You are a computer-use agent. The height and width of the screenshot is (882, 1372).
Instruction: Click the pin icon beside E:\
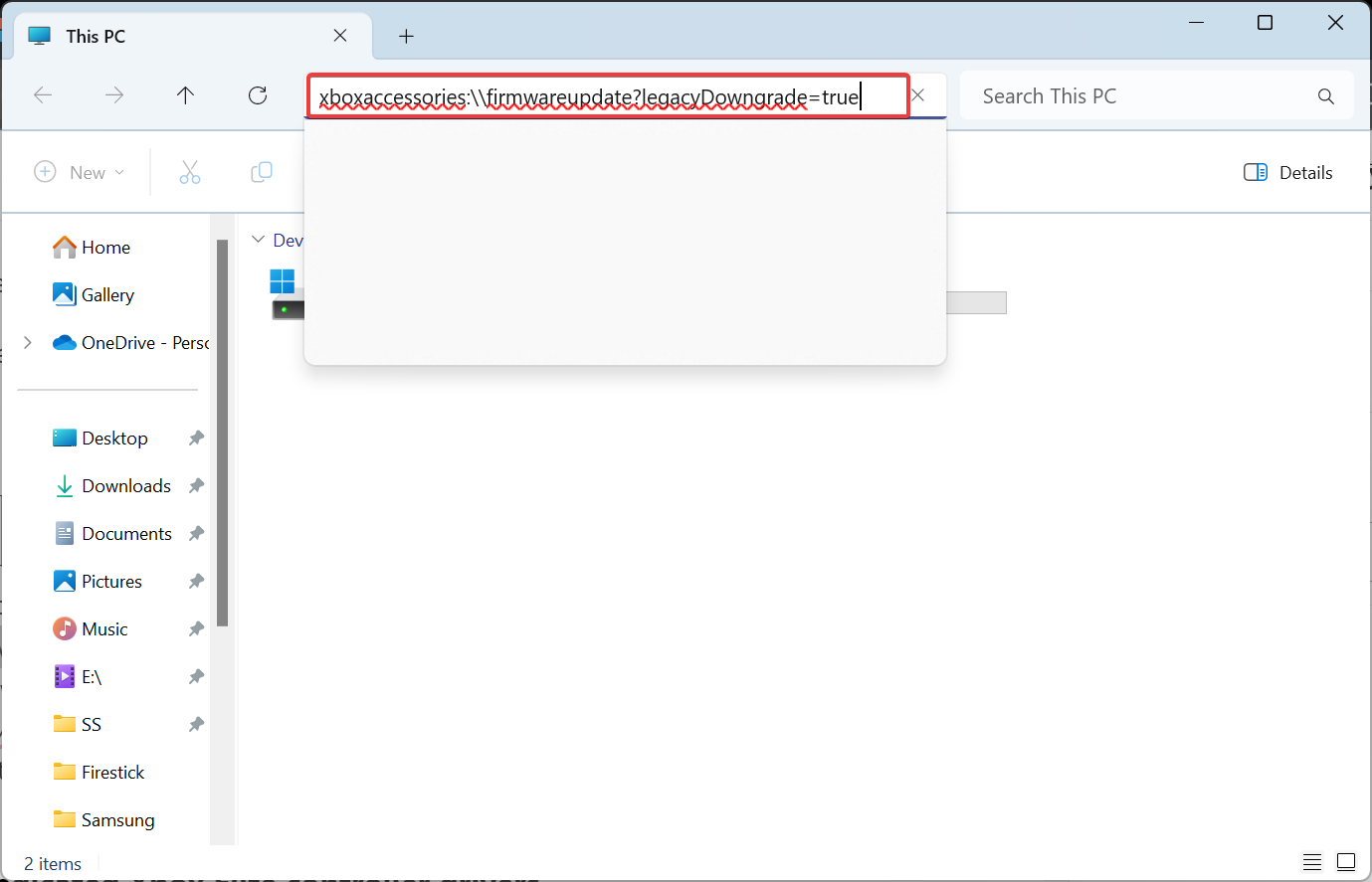[x=196, y=677]
